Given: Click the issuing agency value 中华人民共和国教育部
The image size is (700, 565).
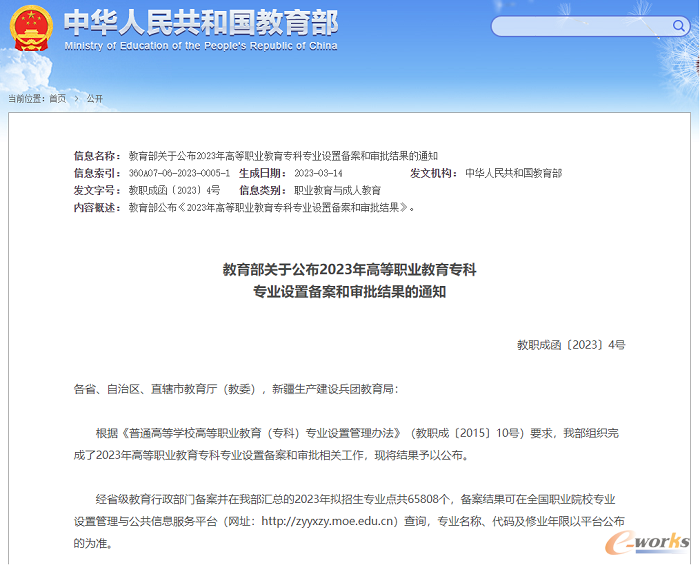Looking at the screenshot, I should pyautogui.click(x=514, y=173).
